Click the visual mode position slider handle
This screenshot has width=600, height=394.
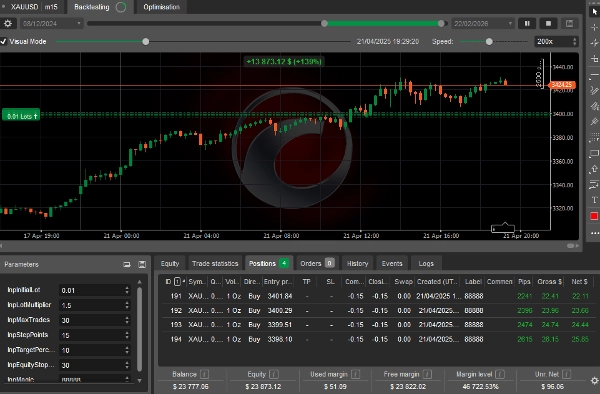[145, 41]
